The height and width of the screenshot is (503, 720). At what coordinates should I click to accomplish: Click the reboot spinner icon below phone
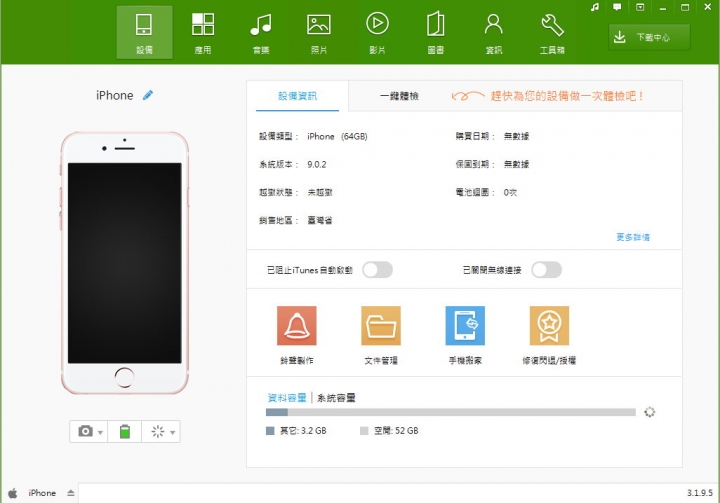click(158, 431)
